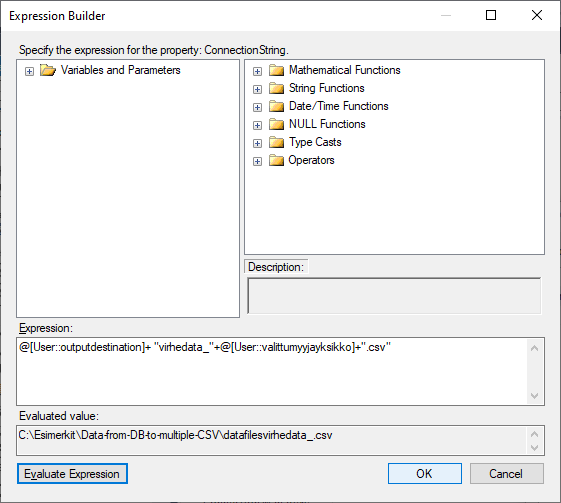The image size is (561, 503).
Task: Expand the Mathematical Functions tree node
Action: point(257,72)
